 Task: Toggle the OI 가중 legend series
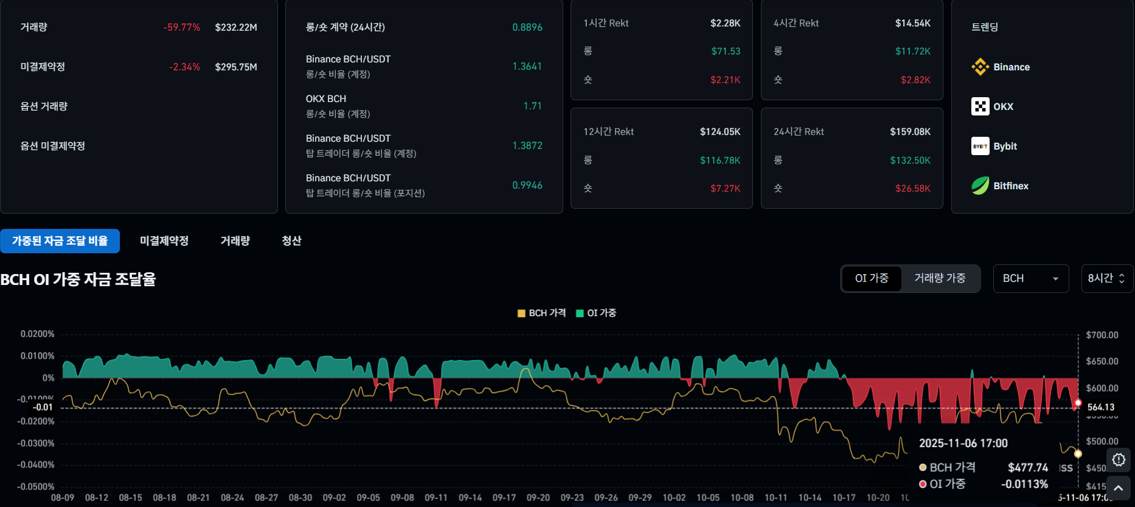click(596, 313)
